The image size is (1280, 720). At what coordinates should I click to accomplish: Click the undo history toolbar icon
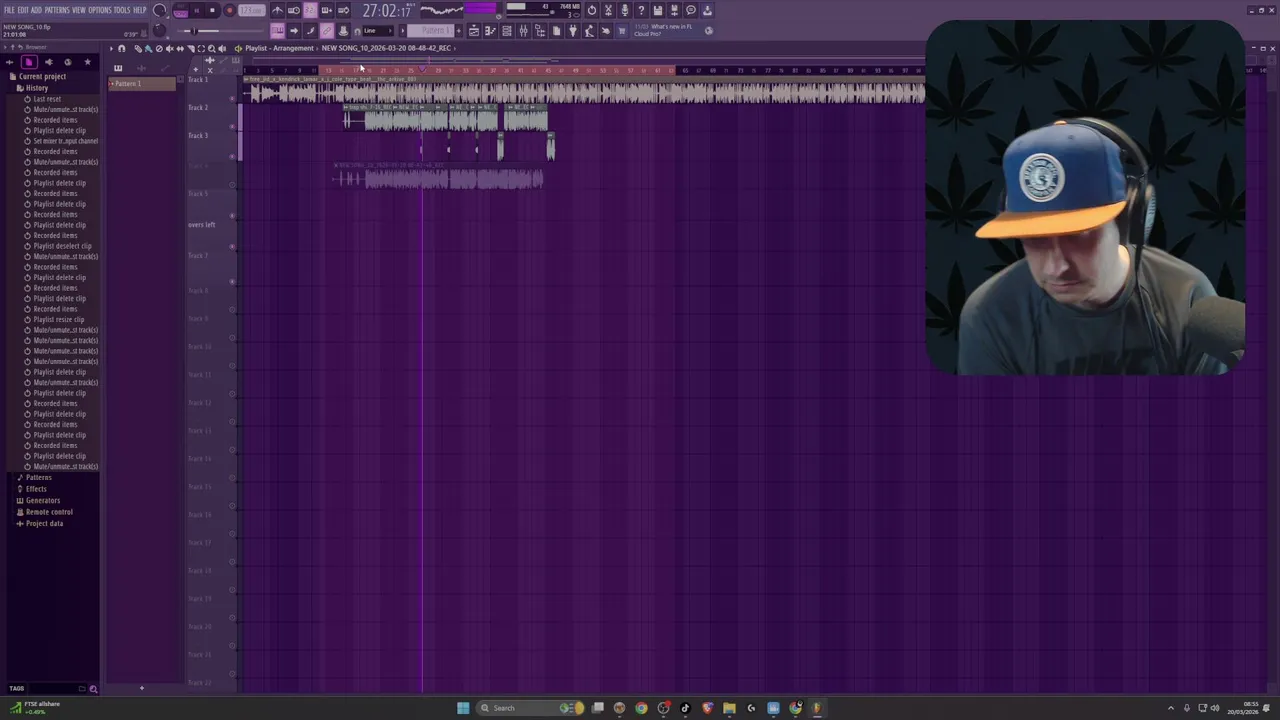(591, 10)
